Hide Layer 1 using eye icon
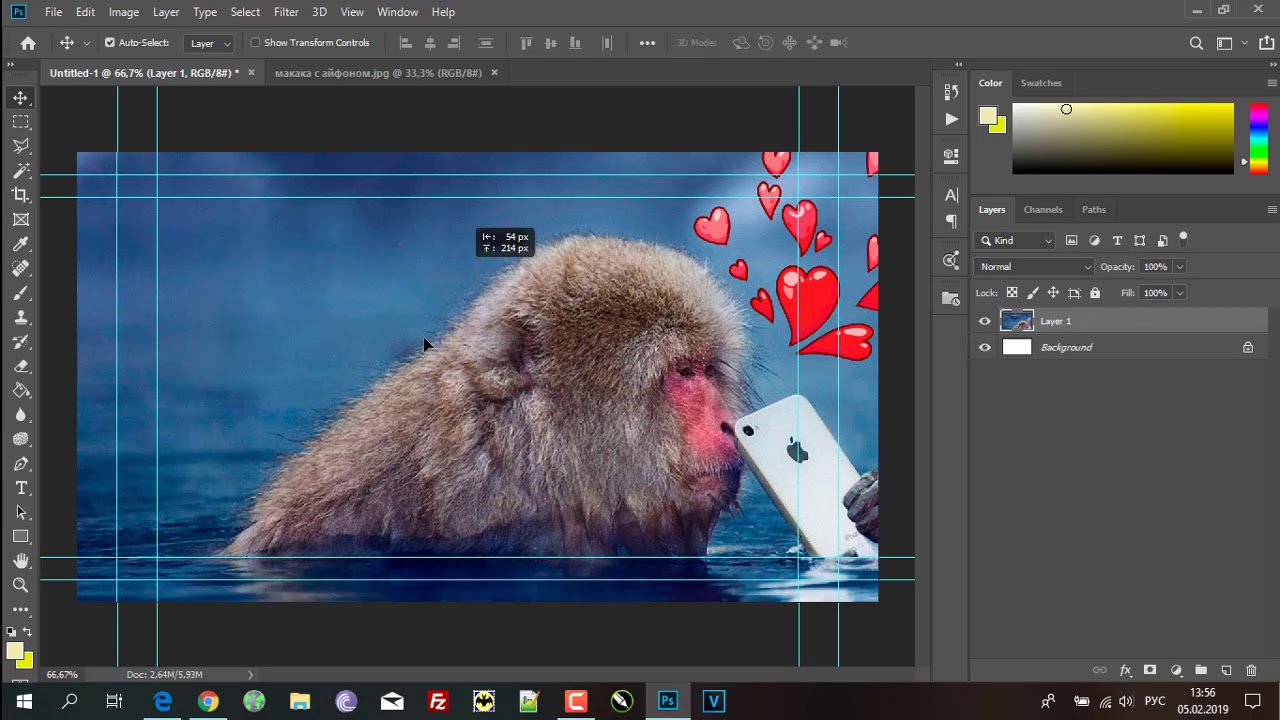The image size is (1280, 720). point(985,321)
